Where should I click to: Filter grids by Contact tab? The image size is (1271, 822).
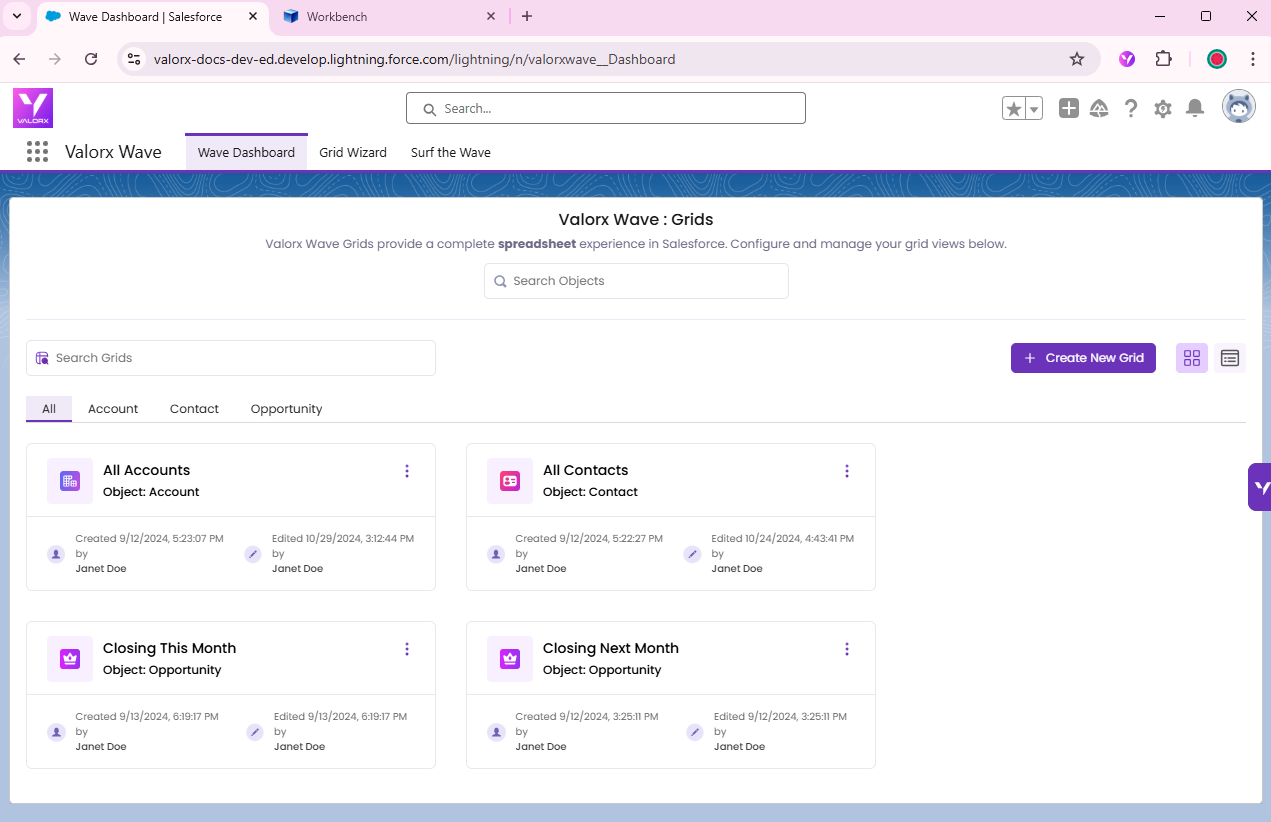click(194, 409)
